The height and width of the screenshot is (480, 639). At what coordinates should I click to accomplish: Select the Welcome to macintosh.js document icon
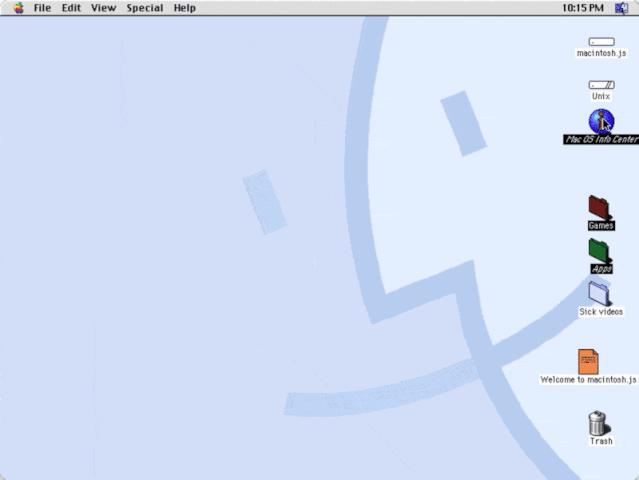pos(588,361)
